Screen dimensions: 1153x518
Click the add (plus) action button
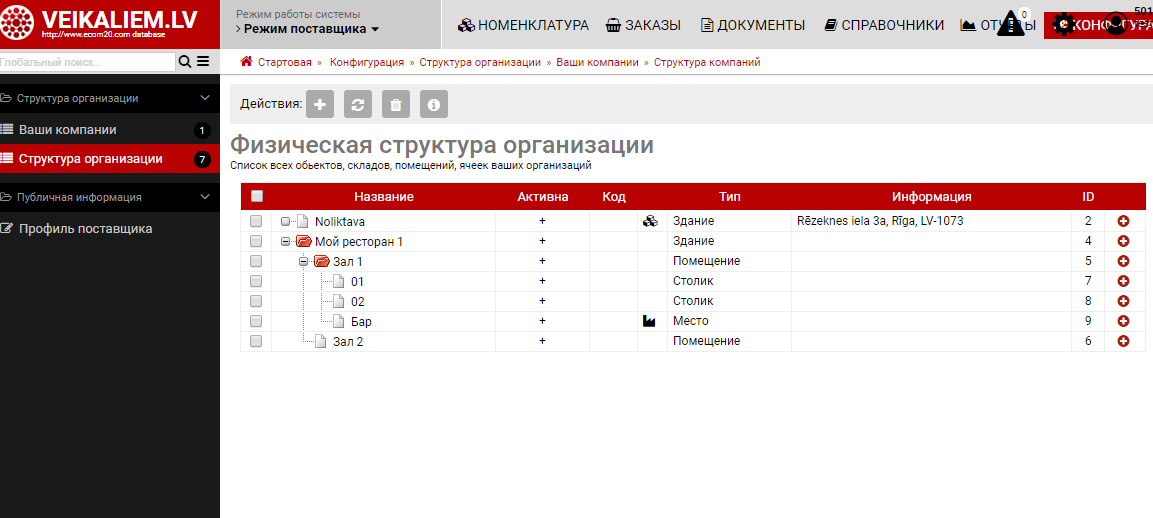320,104
